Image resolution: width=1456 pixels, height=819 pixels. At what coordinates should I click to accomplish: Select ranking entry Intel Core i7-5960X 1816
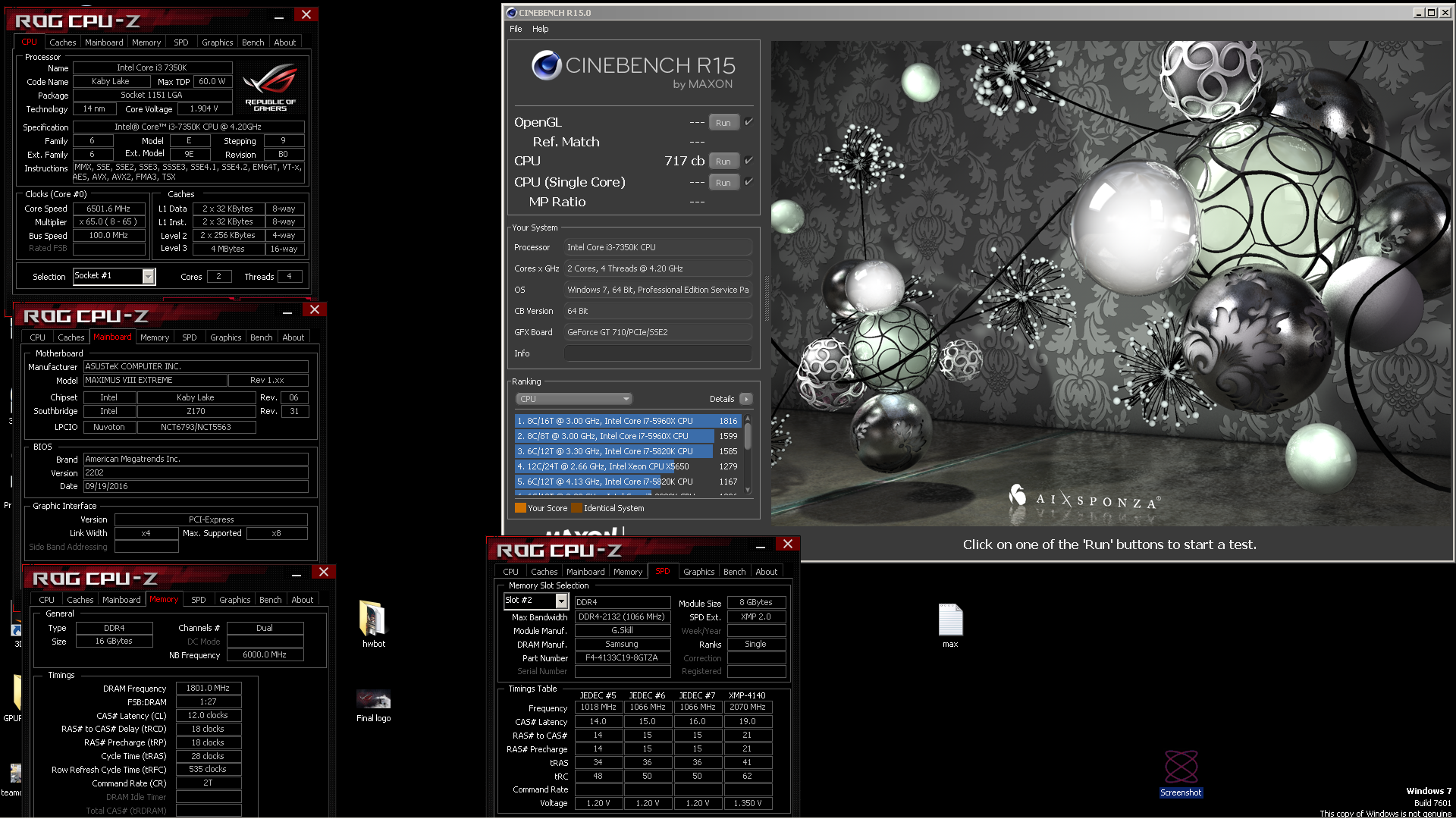pyautogui.click(x=628, y=421)
